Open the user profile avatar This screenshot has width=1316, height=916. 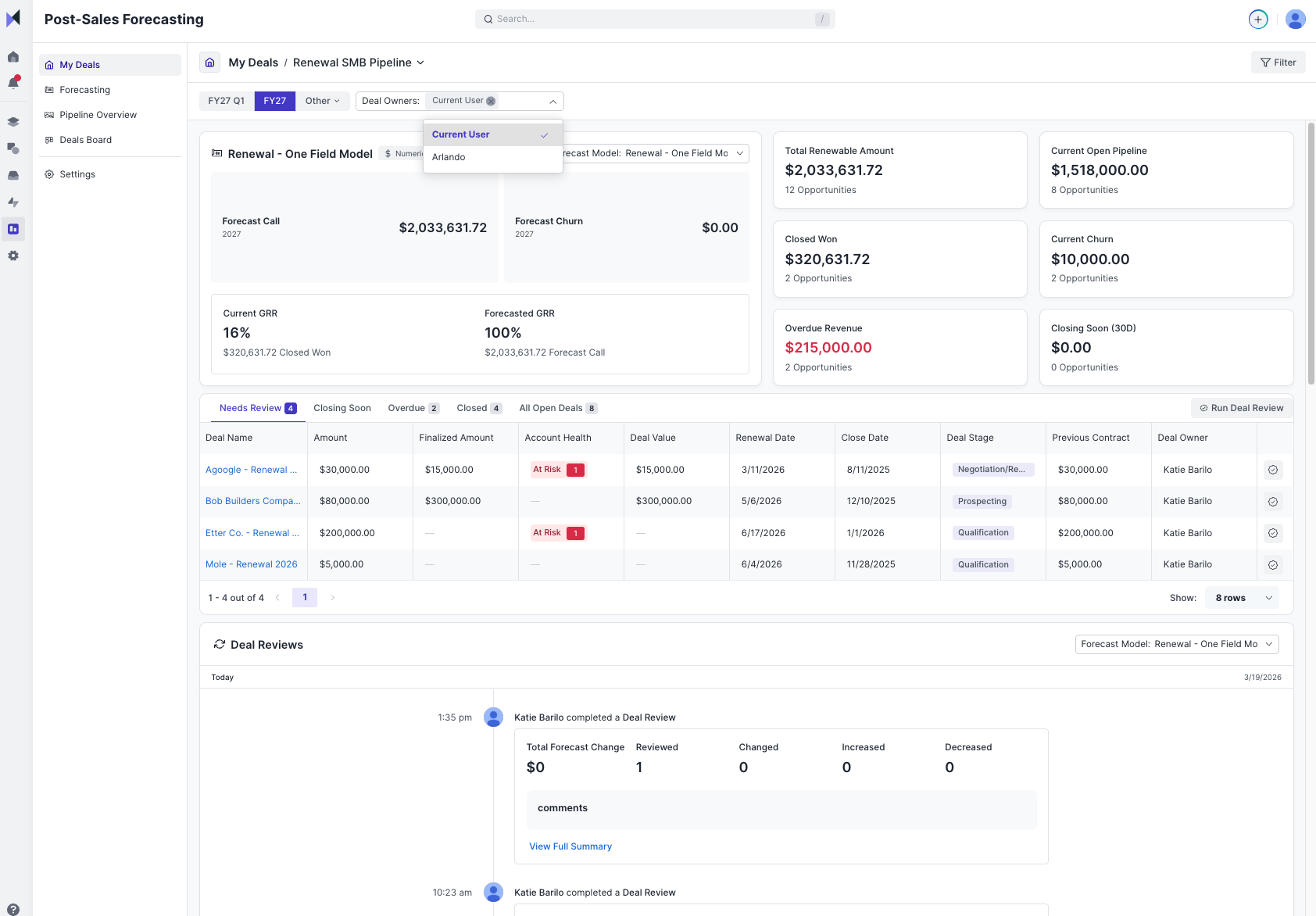tap(1295, 20)
